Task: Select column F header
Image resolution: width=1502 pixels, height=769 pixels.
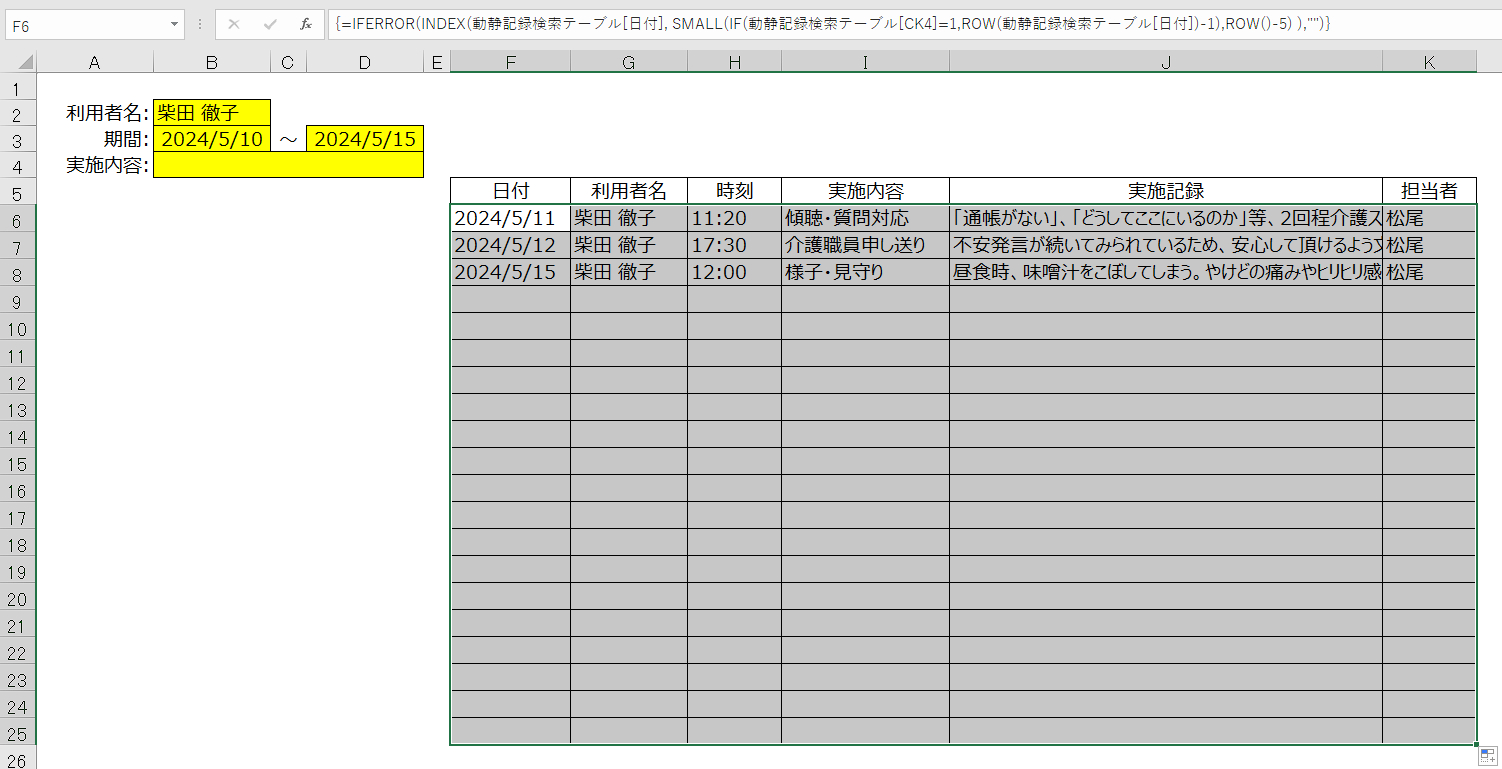Action: 510,61
